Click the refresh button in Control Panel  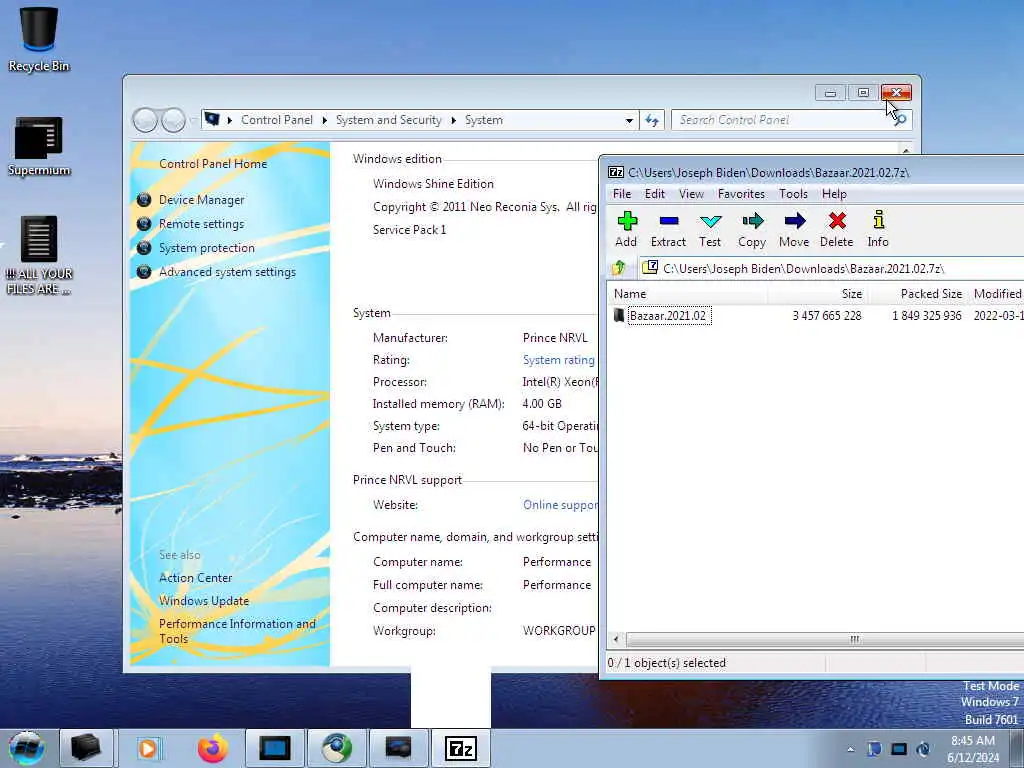tap(652, 120)
